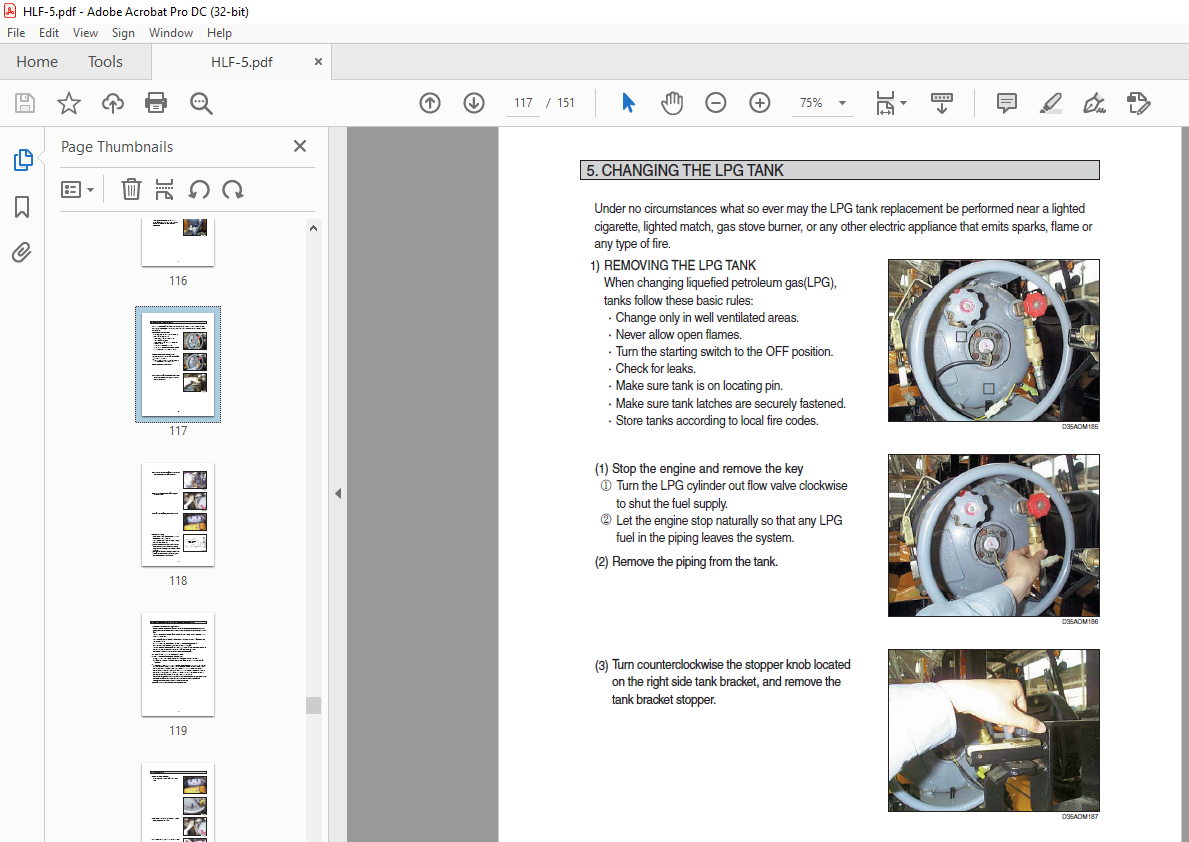Activate the hand pan tool
Viewport: 1189px width, 842px height.
click(672, 102)
